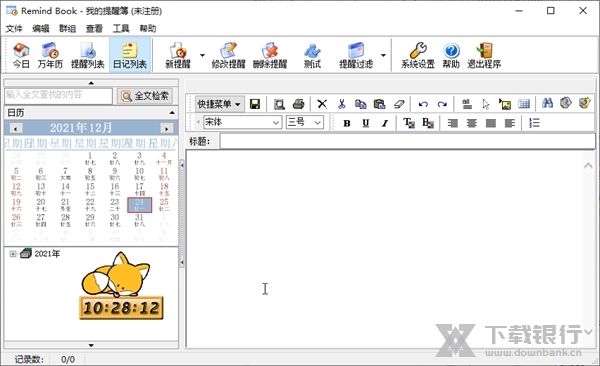
Task: Open the 三号 font size dropdown
Action: pyautogui.click(x=305, y=123)
